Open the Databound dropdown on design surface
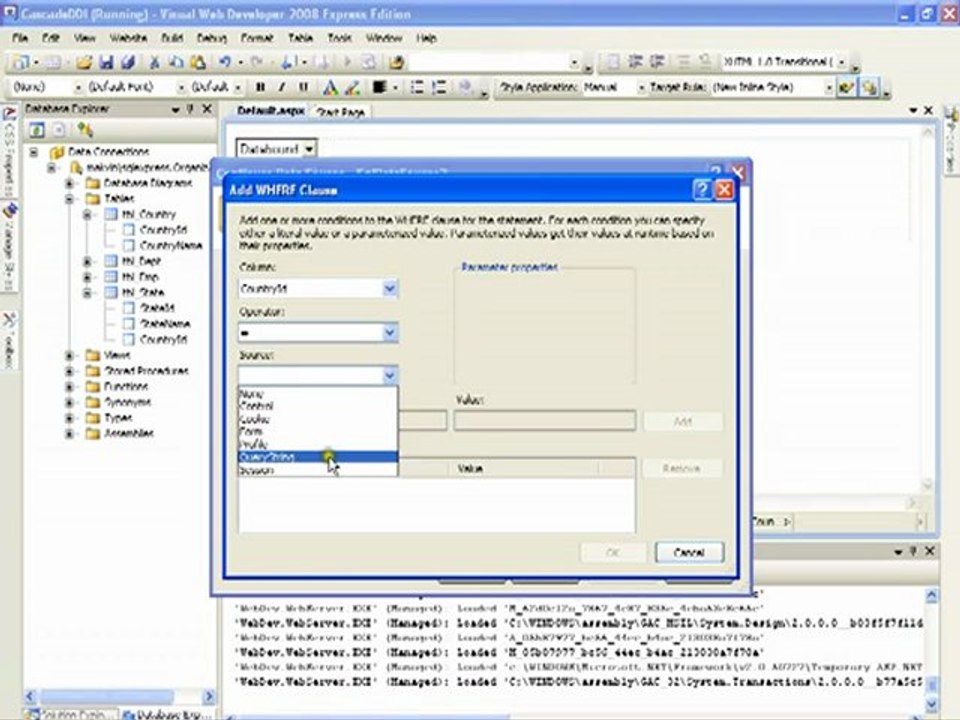The width and height of the screenshot is (960, 720). point(309,149)
